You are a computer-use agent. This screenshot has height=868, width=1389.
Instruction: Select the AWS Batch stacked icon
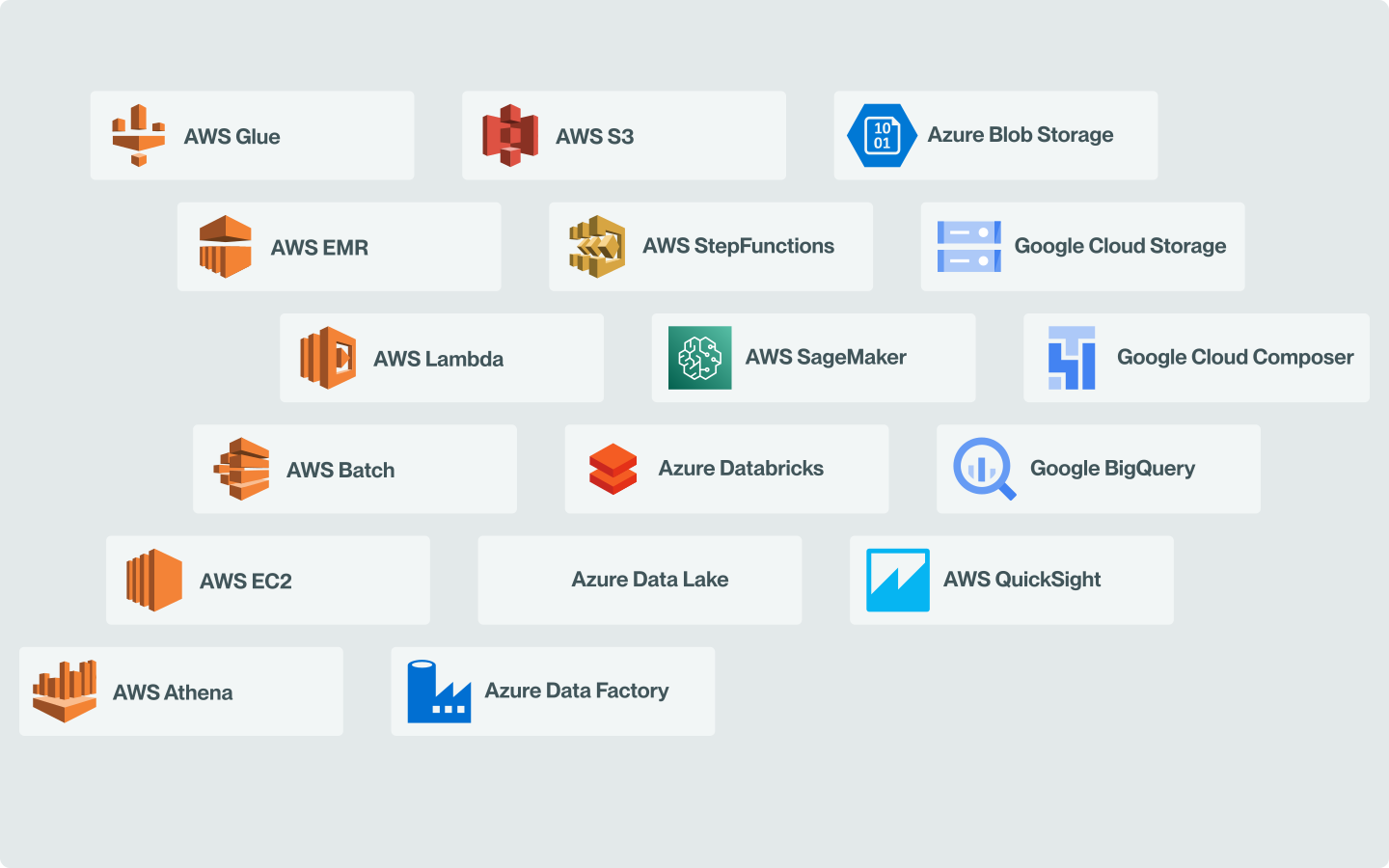click(240, 469)
